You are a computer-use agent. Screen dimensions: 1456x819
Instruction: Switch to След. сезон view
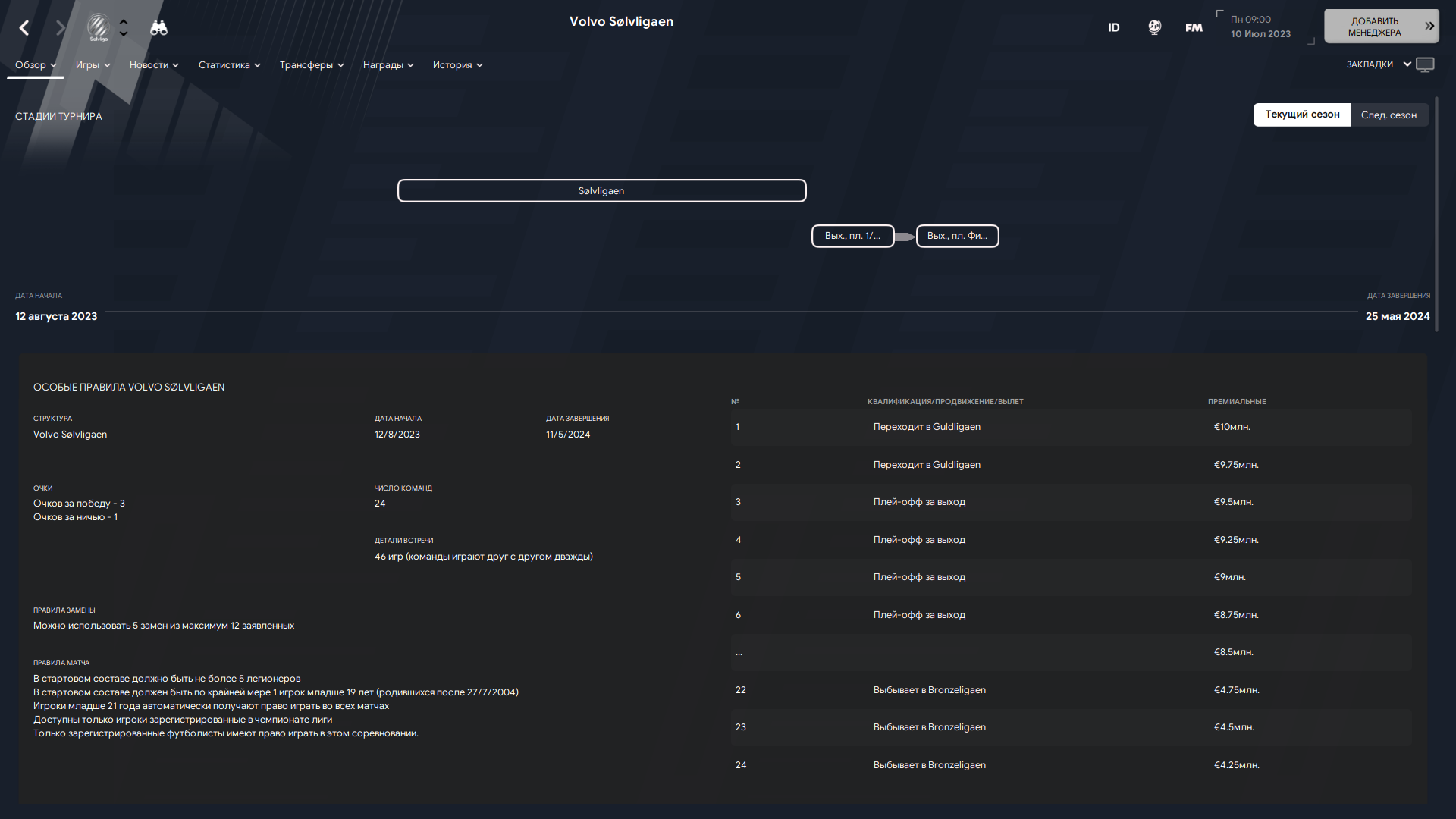tap(1389, 115)
